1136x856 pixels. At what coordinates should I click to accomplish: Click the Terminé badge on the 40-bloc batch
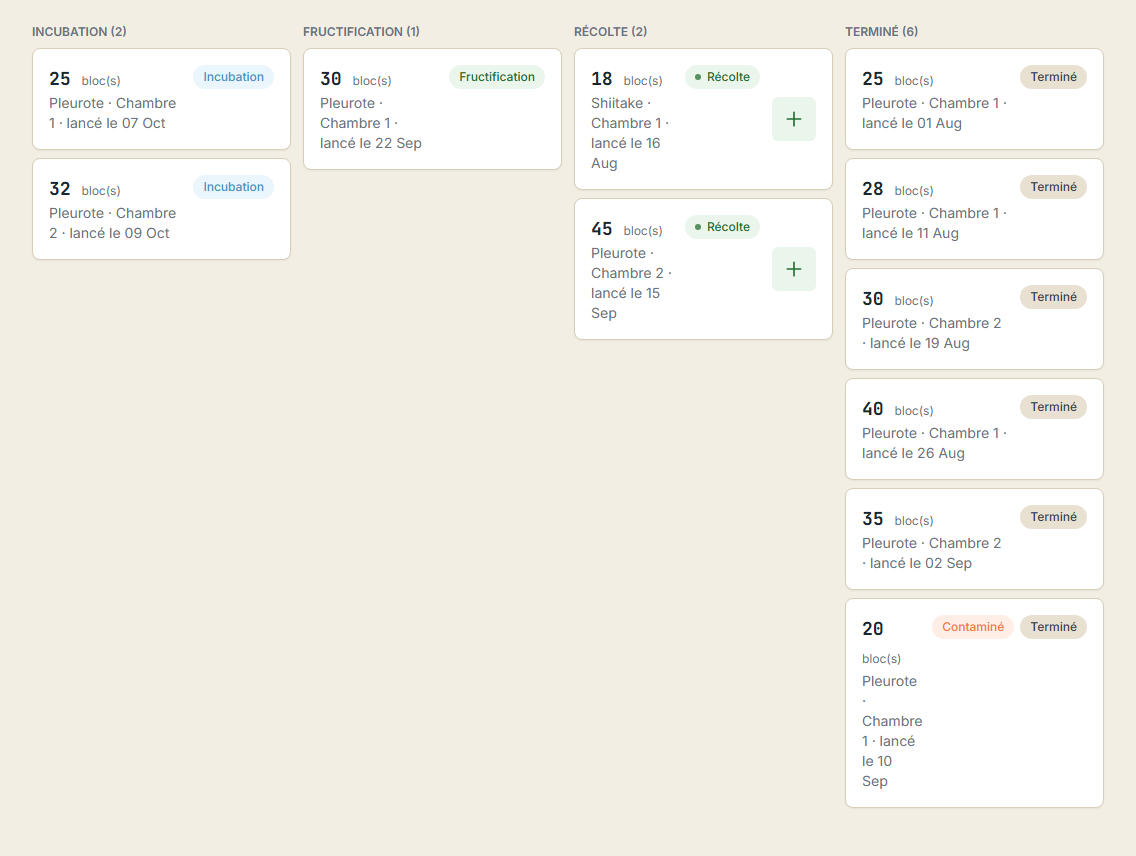[x=1053, y=407]
